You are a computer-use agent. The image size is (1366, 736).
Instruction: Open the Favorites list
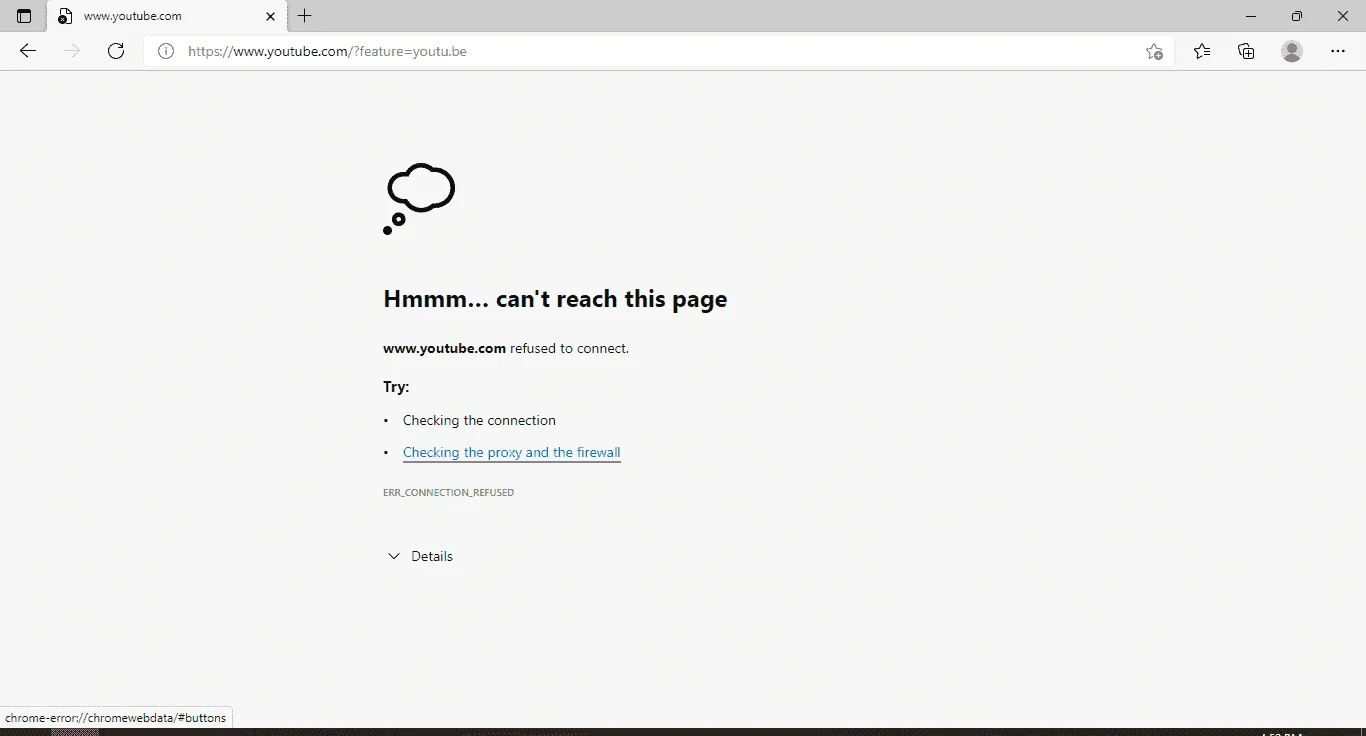[x=1202, y=51]
